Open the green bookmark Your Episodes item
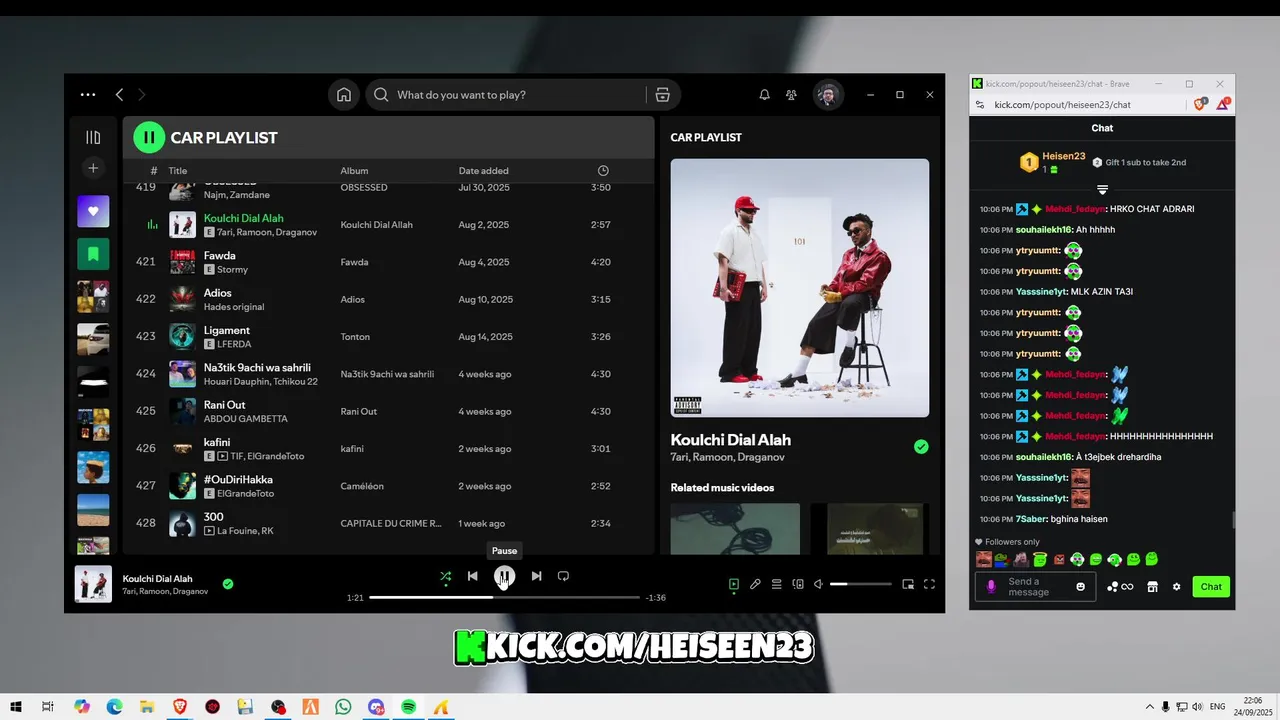Viewport: 1280px width, 720px height. (93, 254)
